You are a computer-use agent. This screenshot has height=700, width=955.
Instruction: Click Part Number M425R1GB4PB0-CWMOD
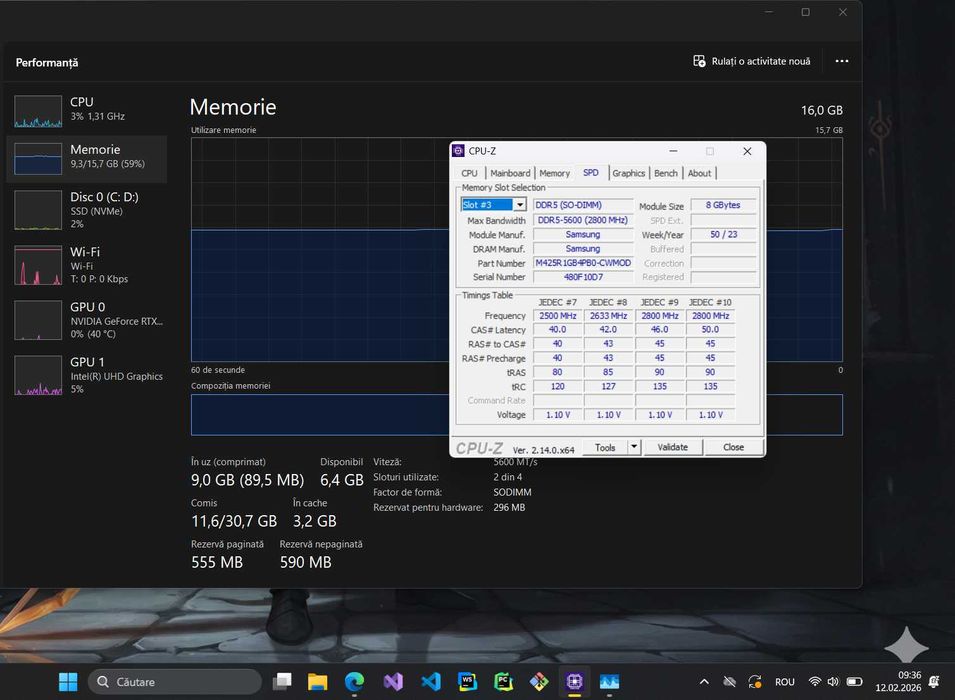(583, 263)
